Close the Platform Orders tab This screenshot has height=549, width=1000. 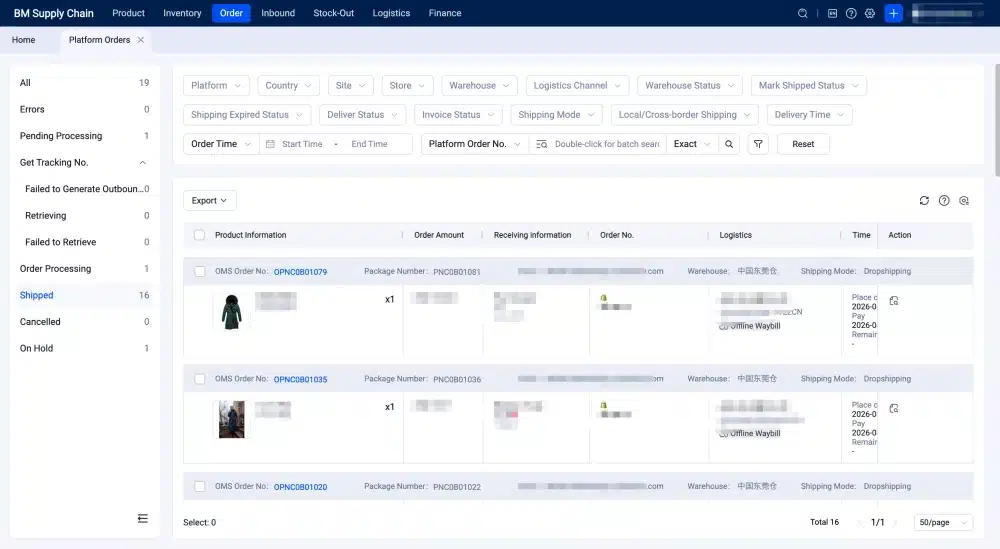[141, 40]
